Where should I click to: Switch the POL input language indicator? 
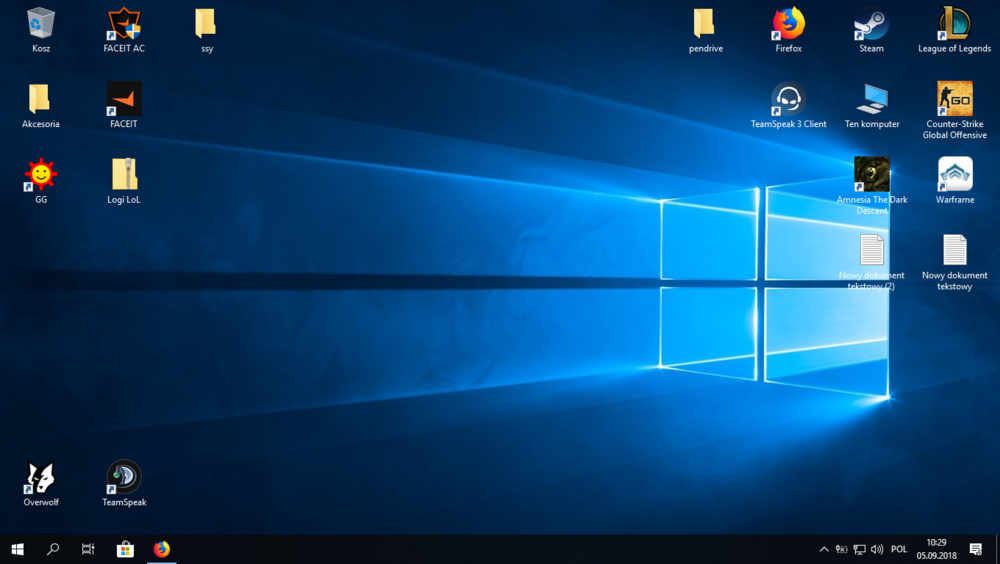coord(899,549)
